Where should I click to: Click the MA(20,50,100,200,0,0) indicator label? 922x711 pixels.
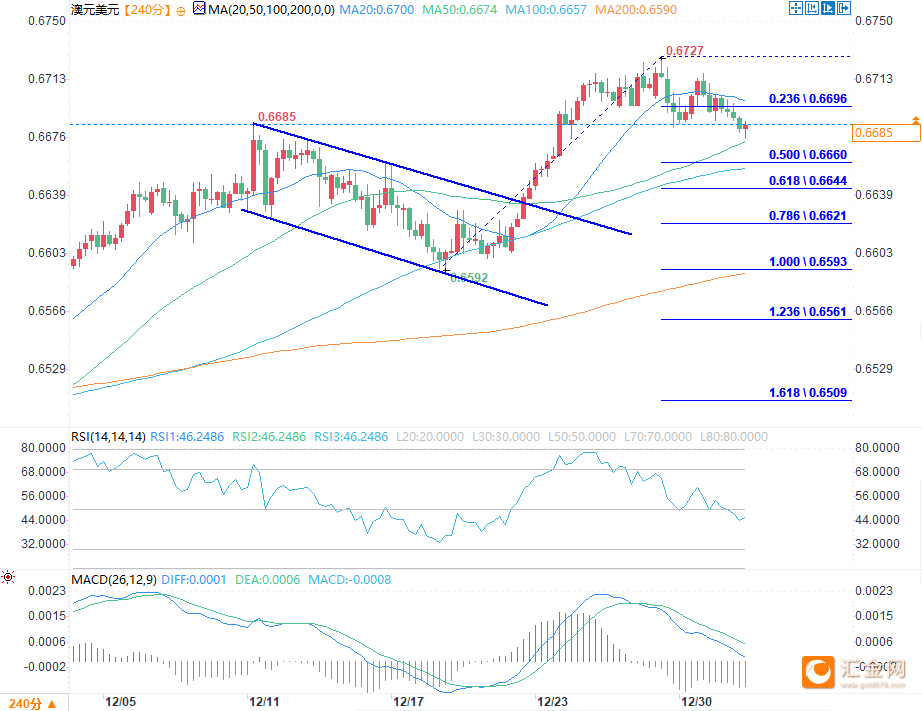click(x=272, y=10)
